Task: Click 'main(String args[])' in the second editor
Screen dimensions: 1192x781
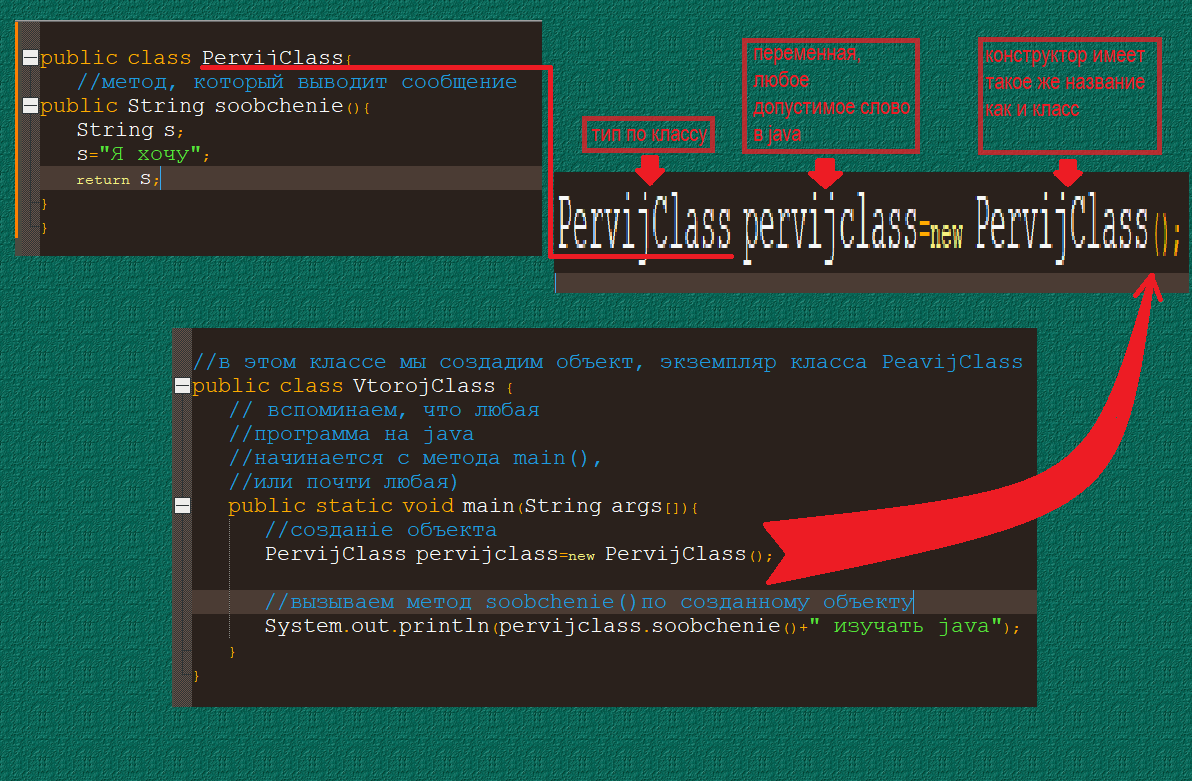Action: point(576,506)
